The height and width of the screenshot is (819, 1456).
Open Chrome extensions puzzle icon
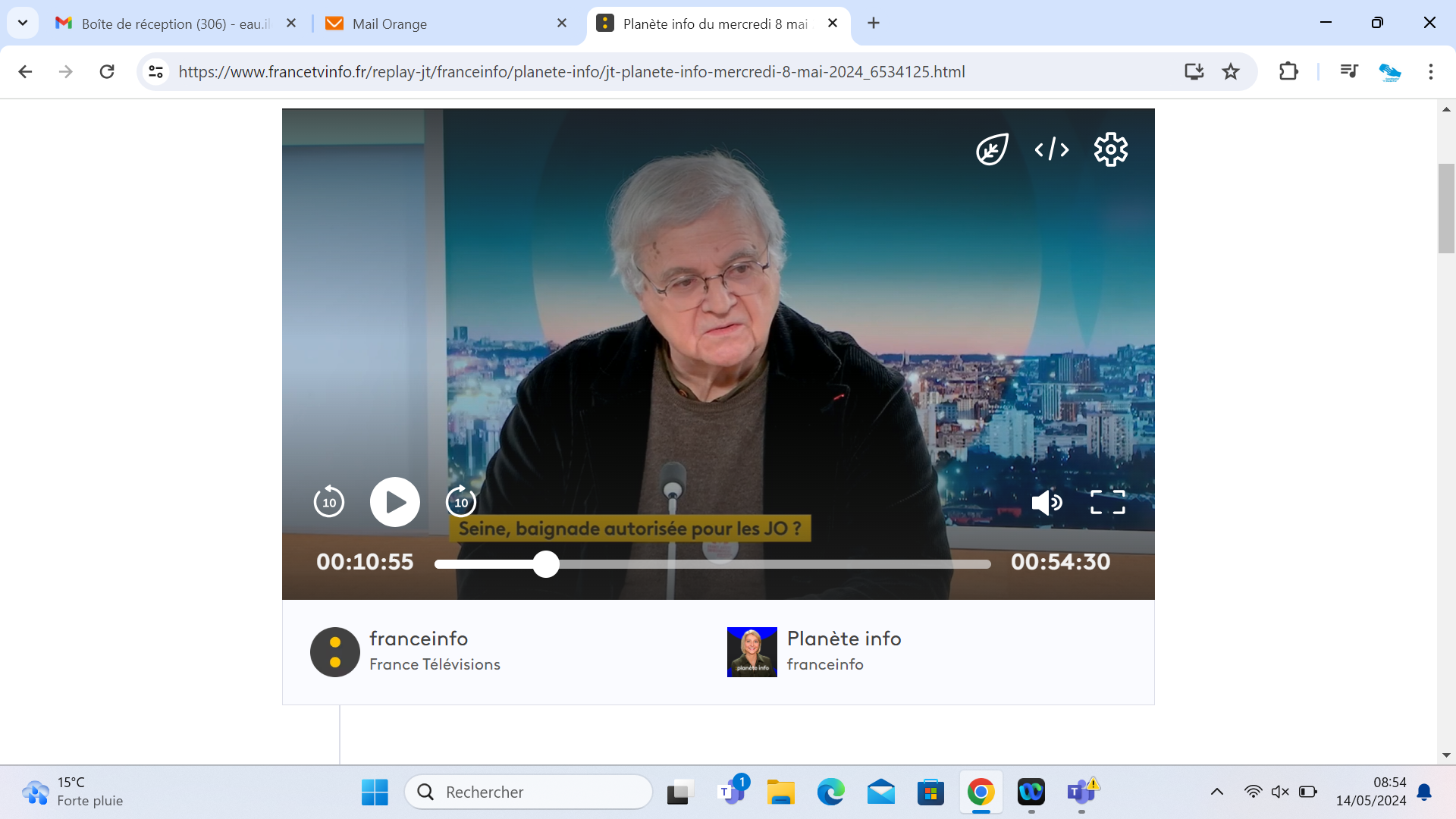tap(1288, 71)
